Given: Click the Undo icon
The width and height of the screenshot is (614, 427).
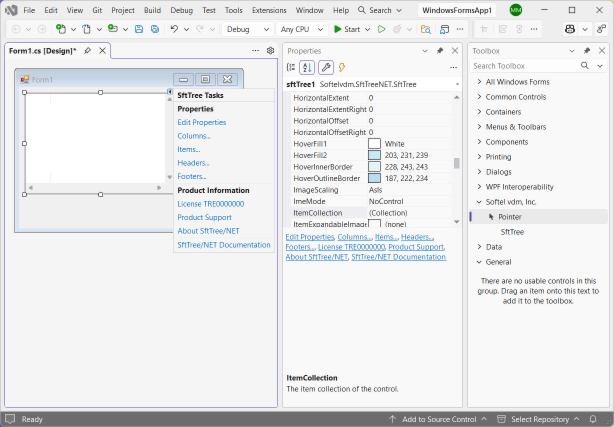Looking at the screenshot, I should 174,29.
